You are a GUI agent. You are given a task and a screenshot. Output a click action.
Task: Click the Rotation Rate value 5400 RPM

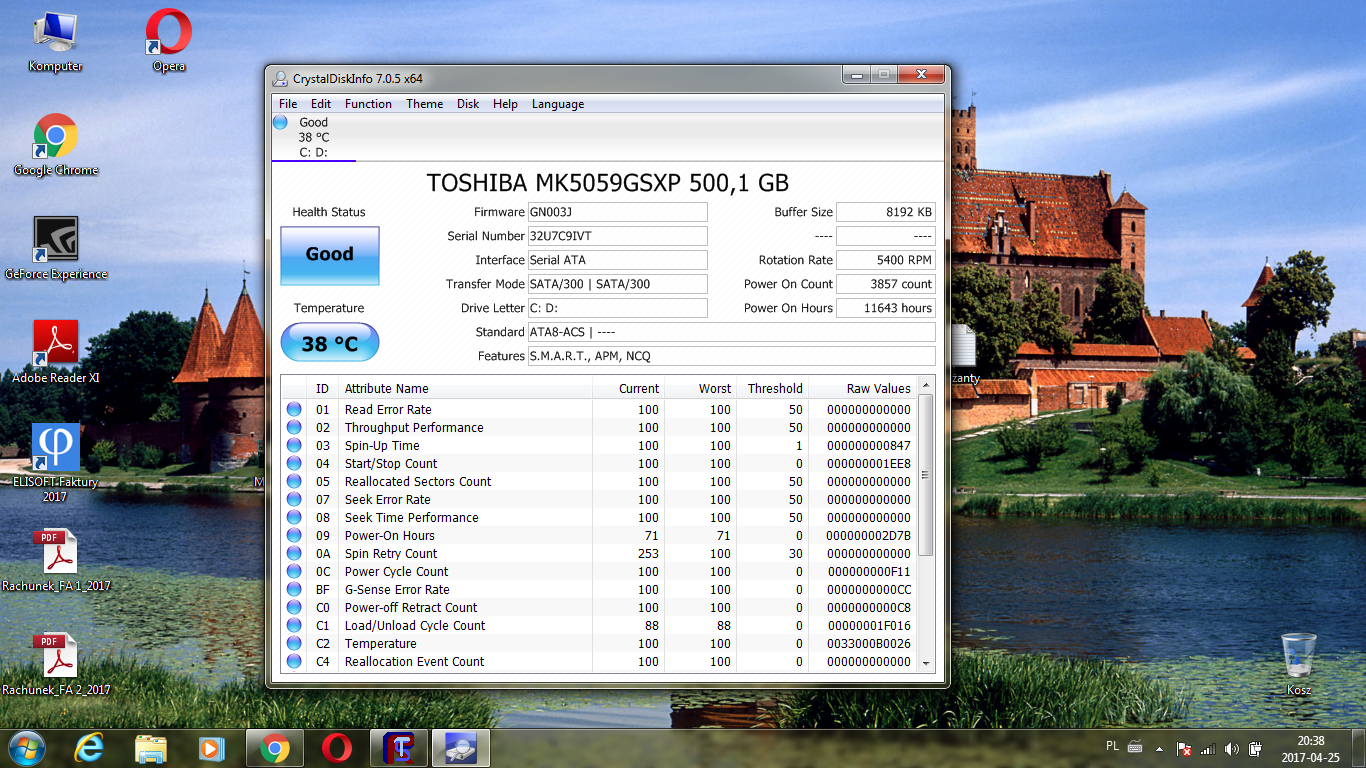[x=885, y=260]
